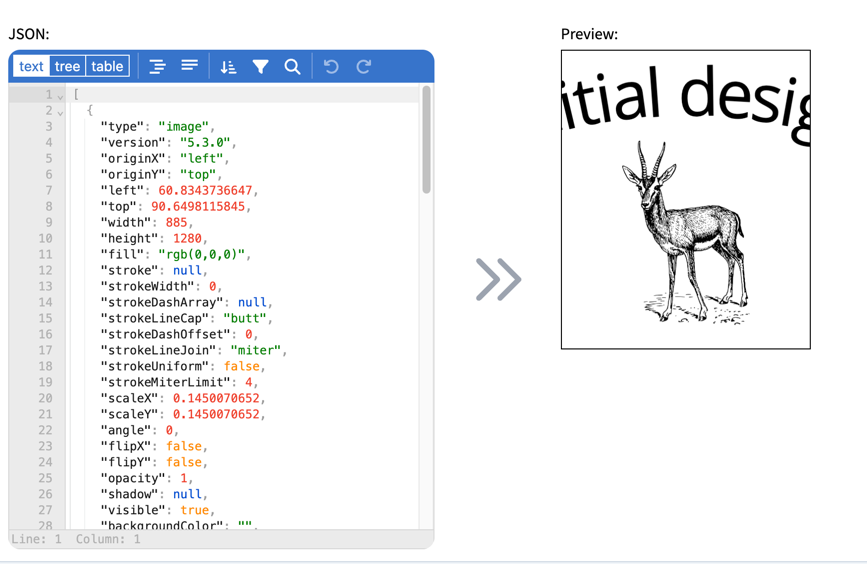Click the status bar Line: 1 indicator
Image resolution: width=867 pixels, height=564 pixels.
[36, 540]
